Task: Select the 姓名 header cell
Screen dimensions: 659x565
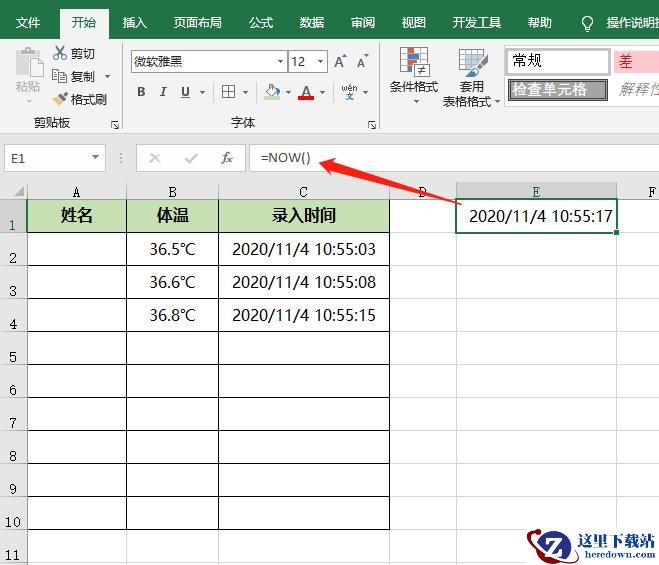Action: point(76,216)
